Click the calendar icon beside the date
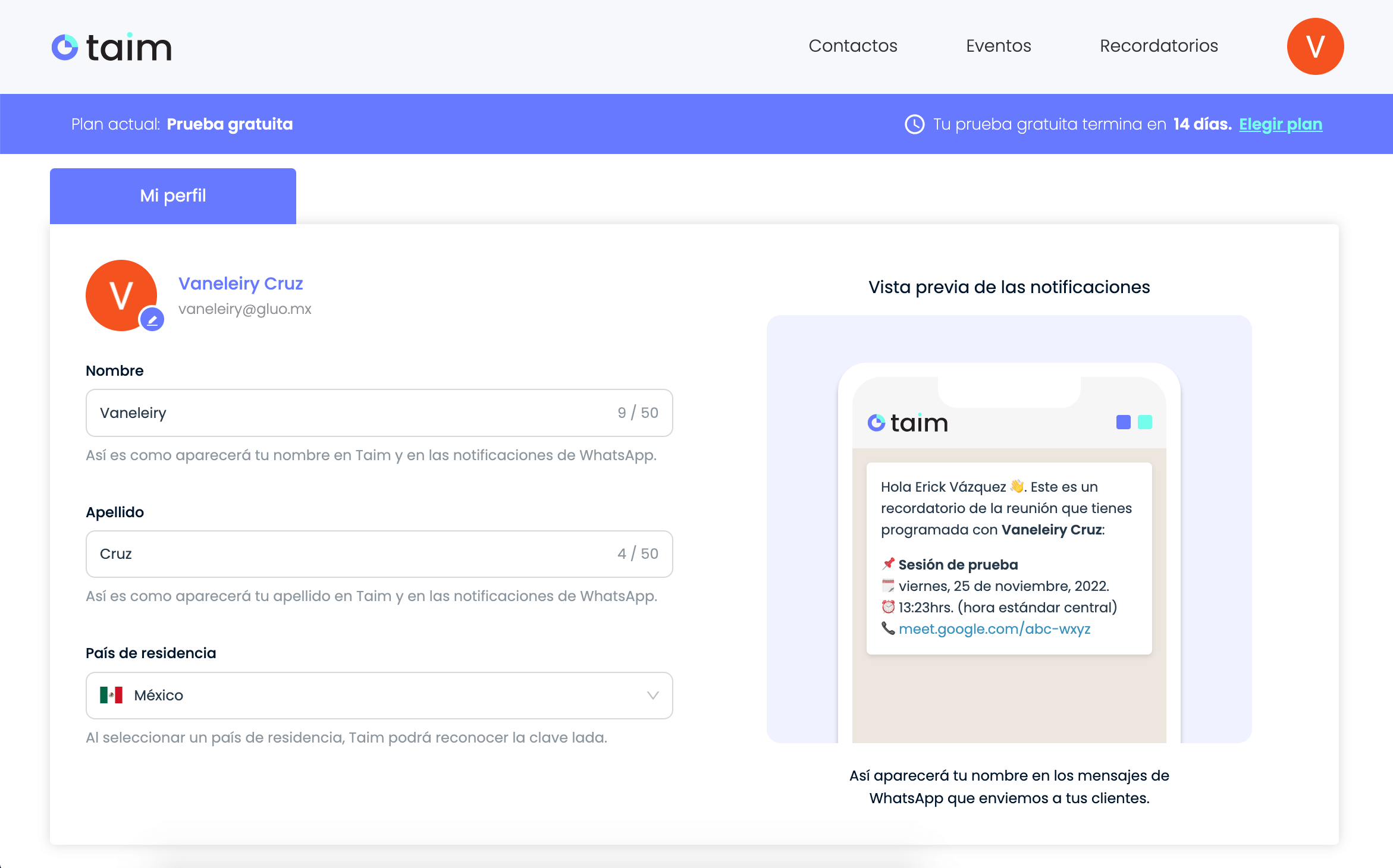Screen dimensions: 1393x868 [888, 586]
